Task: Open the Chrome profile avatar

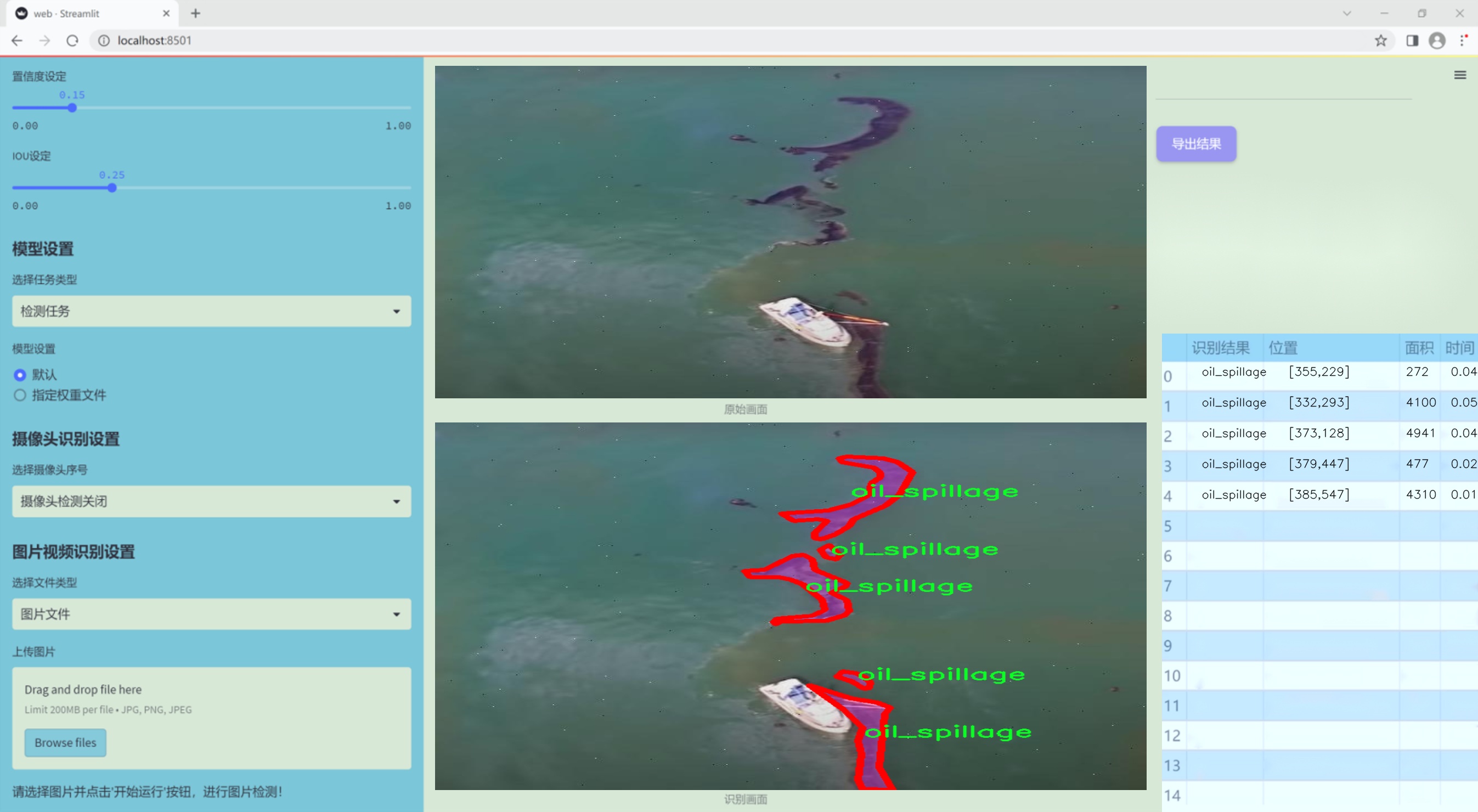Action: tap(1437, 41)
